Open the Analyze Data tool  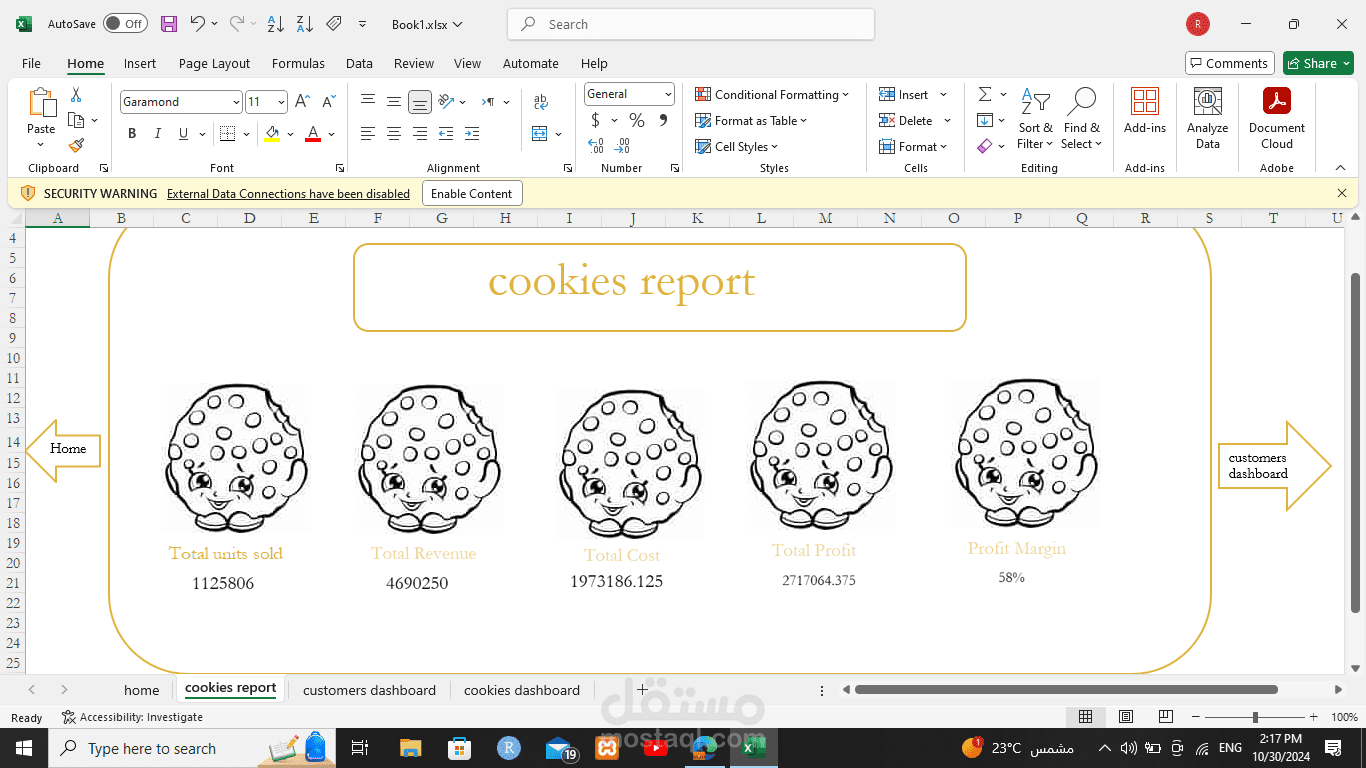point(1208,118)
